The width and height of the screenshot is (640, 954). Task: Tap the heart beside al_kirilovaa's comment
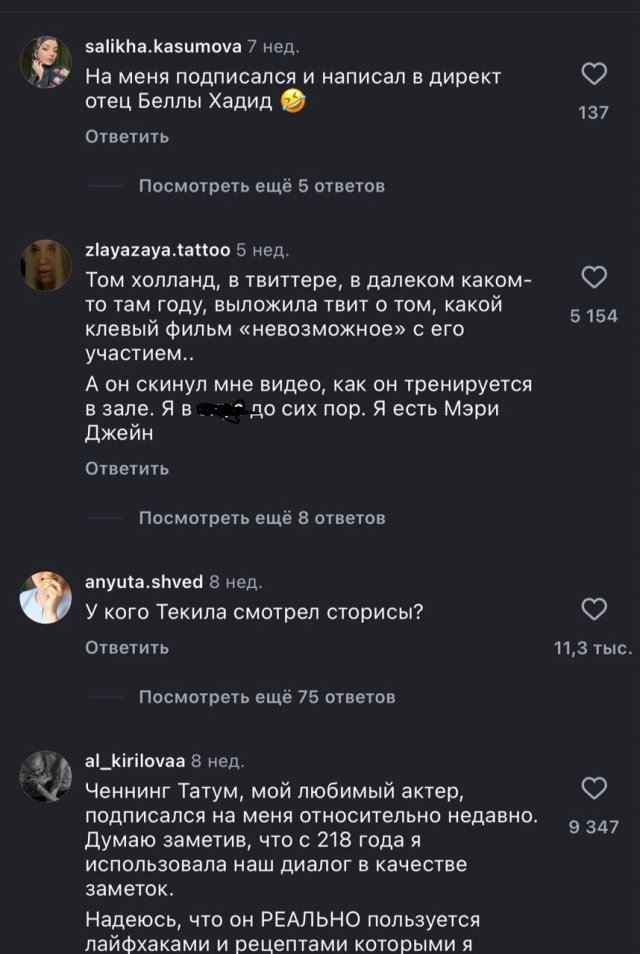click(x=595, y=786)
